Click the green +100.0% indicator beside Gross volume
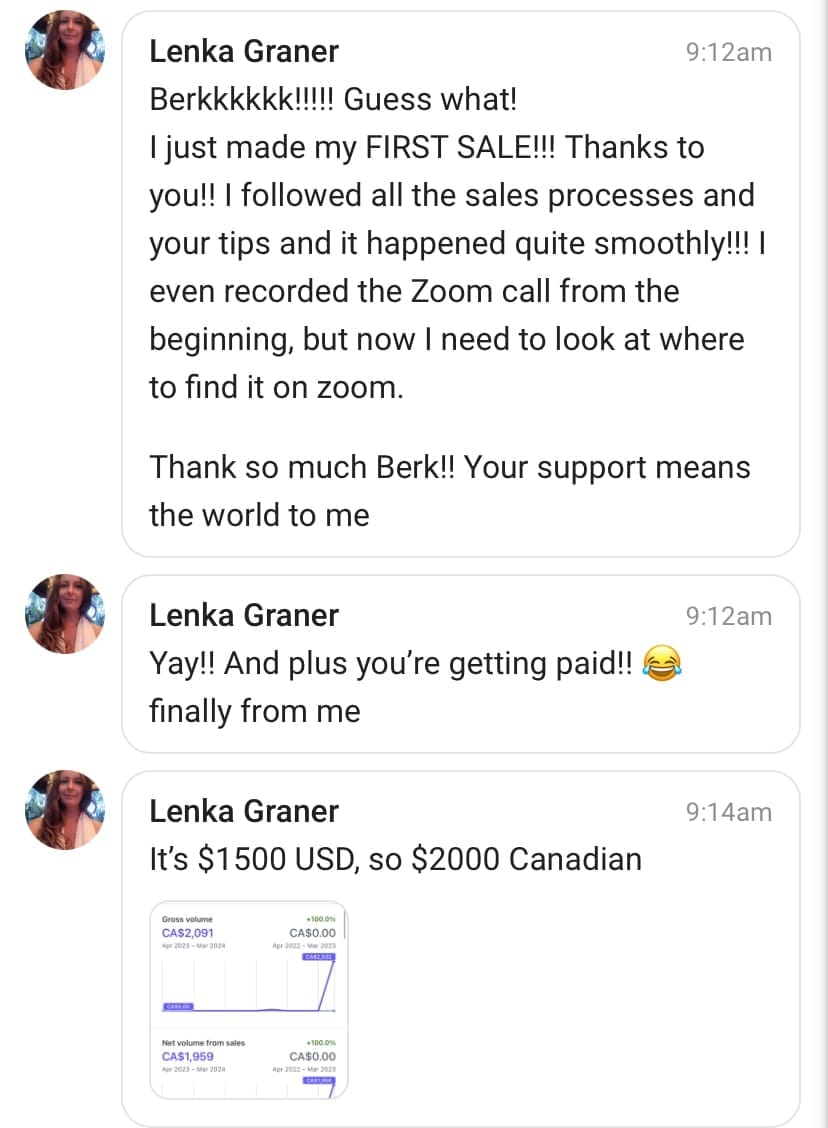828x1128 pixels. tap(320, 919)
